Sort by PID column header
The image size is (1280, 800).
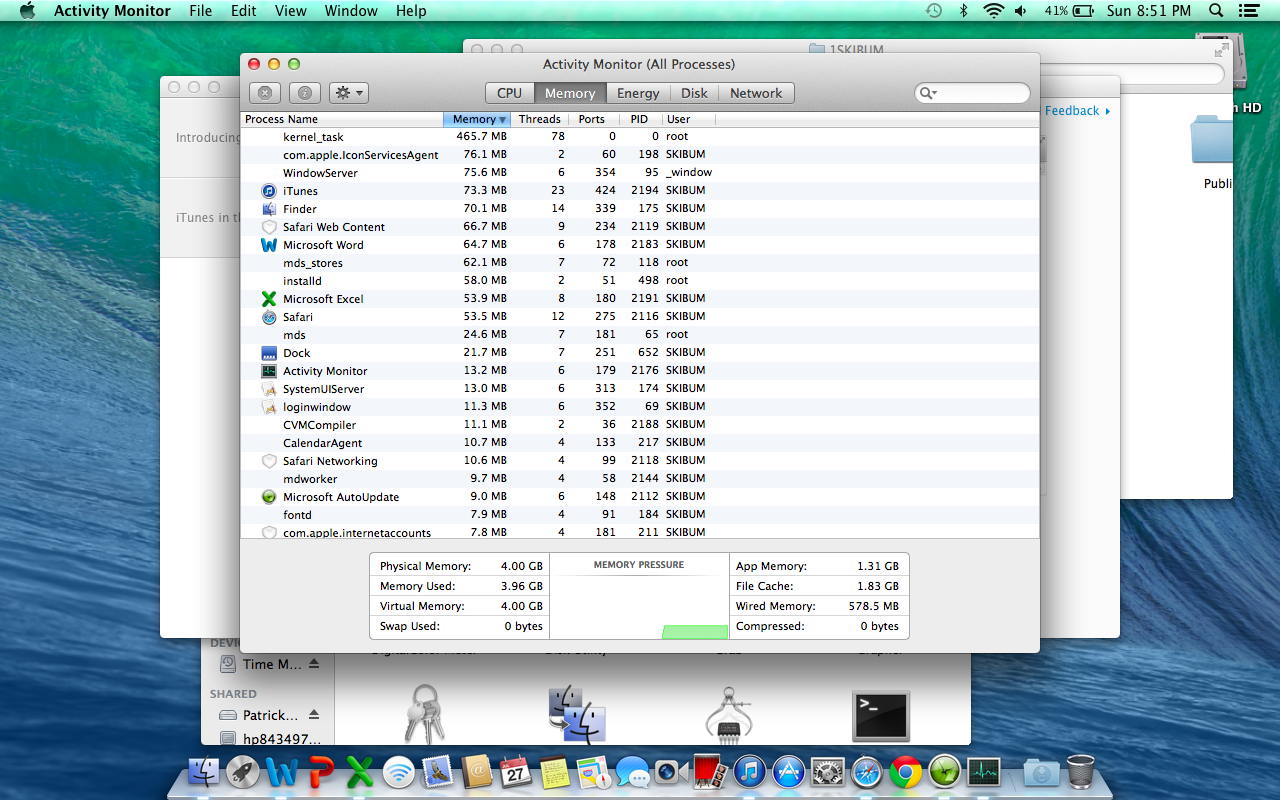[x=639, y=119]
